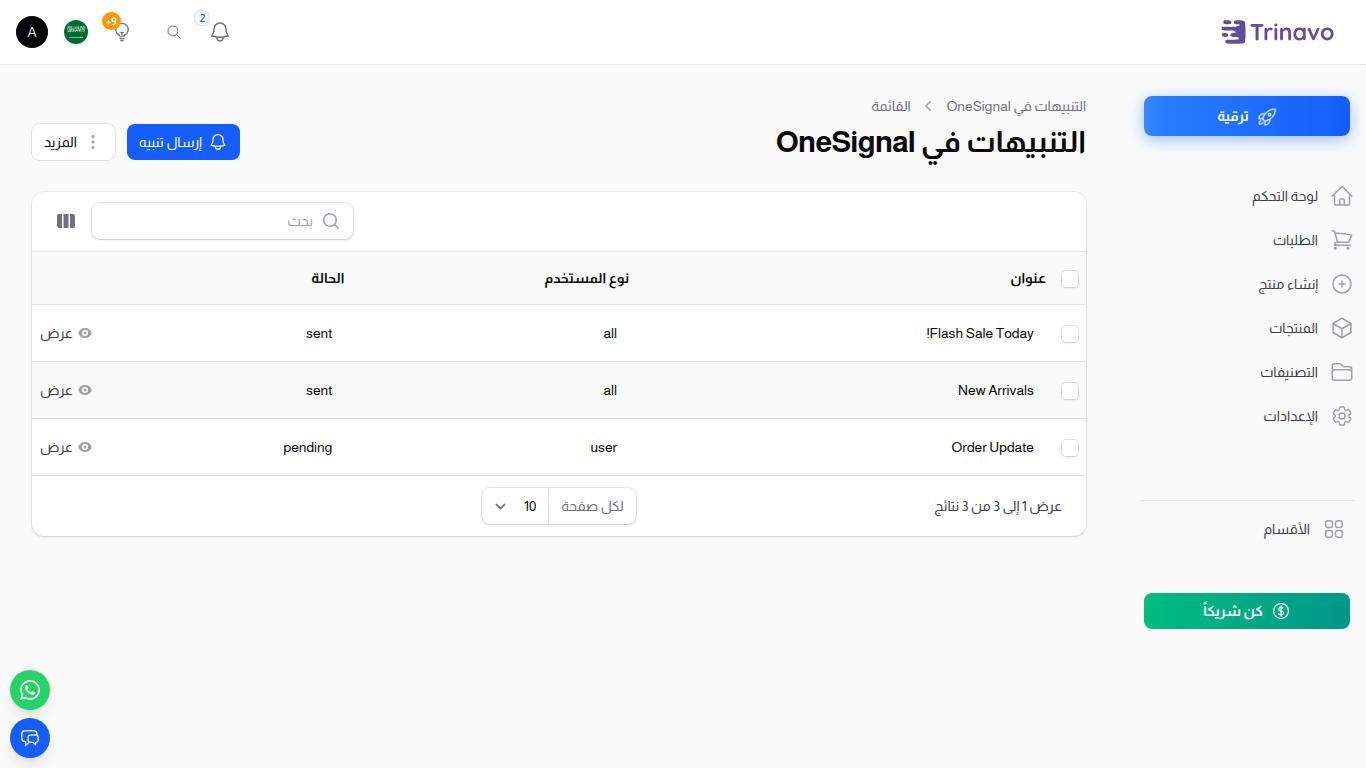The height and width of the screenshot is (768, 1366).
Task: Check the Order Update row checkbox
Action: pos(1070,448)
